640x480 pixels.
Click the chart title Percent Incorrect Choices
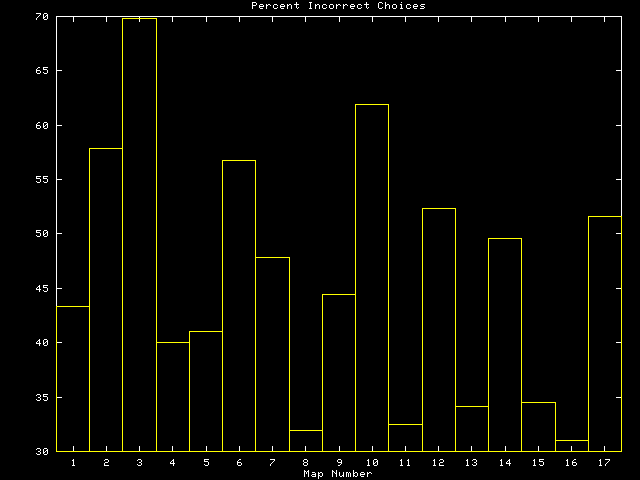pos(338,6)
